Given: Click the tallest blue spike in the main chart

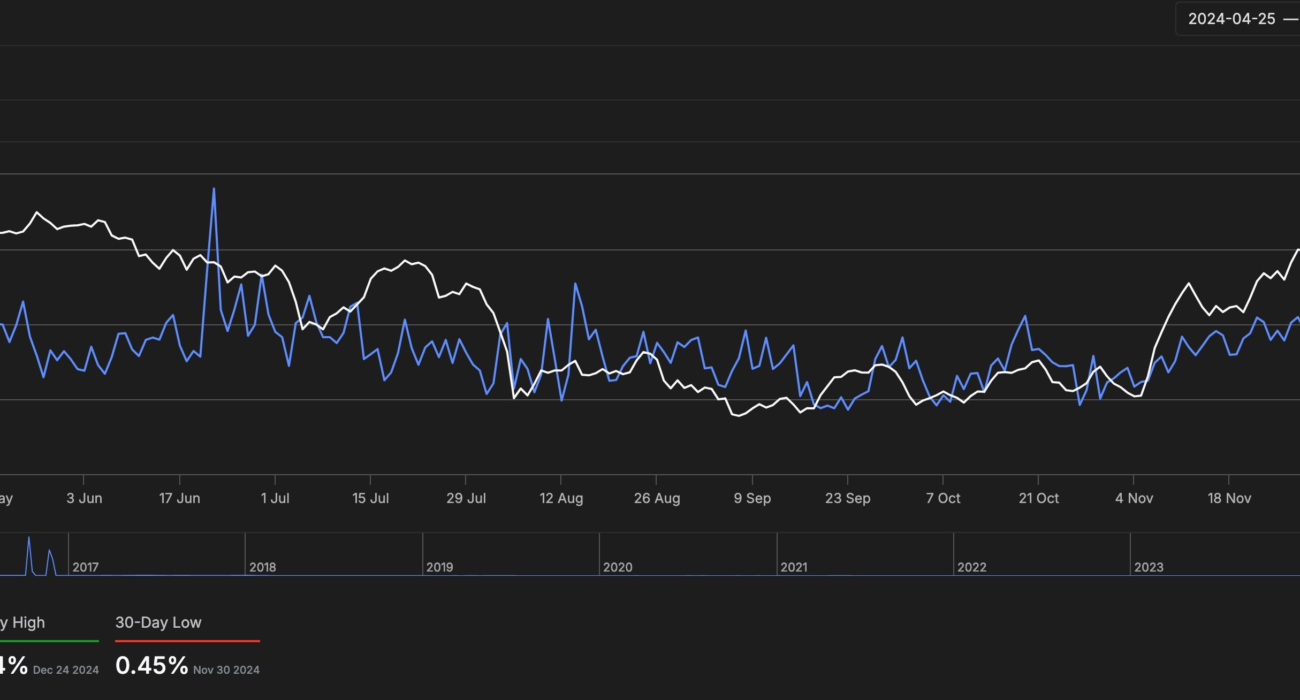Looking at the screenshot, I should click(213, 190).
